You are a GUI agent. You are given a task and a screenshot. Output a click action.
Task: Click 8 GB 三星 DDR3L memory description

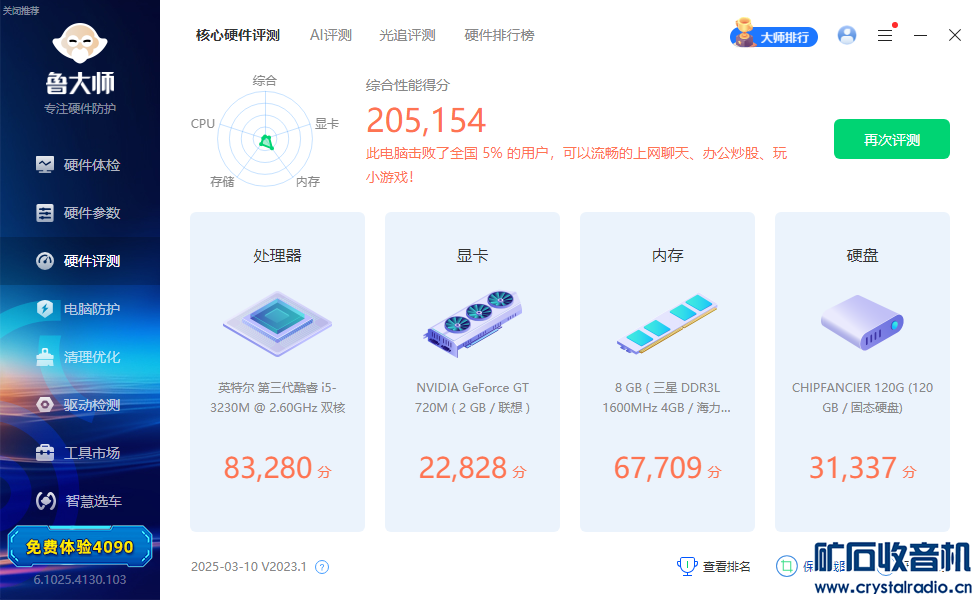click(667, 398)
